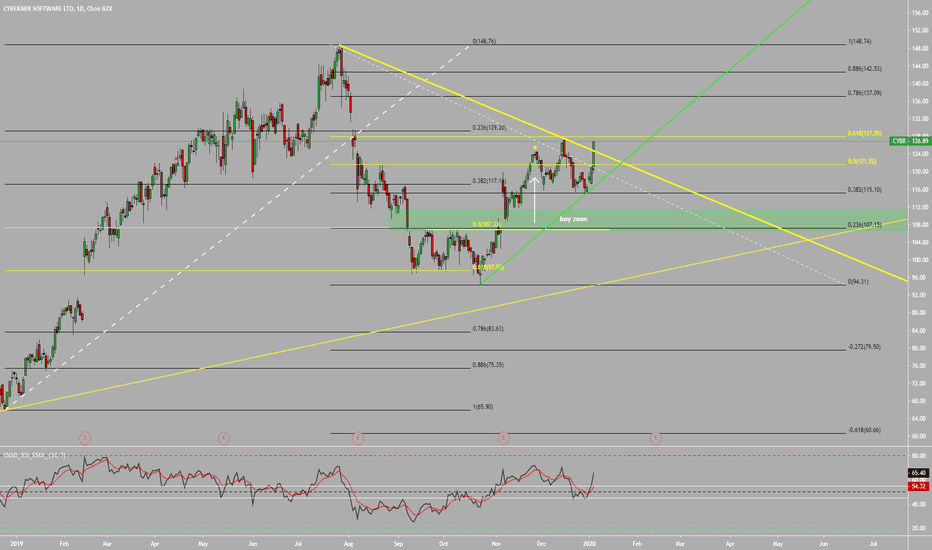Image resolution: width=932 pixels, height=550 pixels.
Task: Click the Aug label on time axis
Action: 349,543
